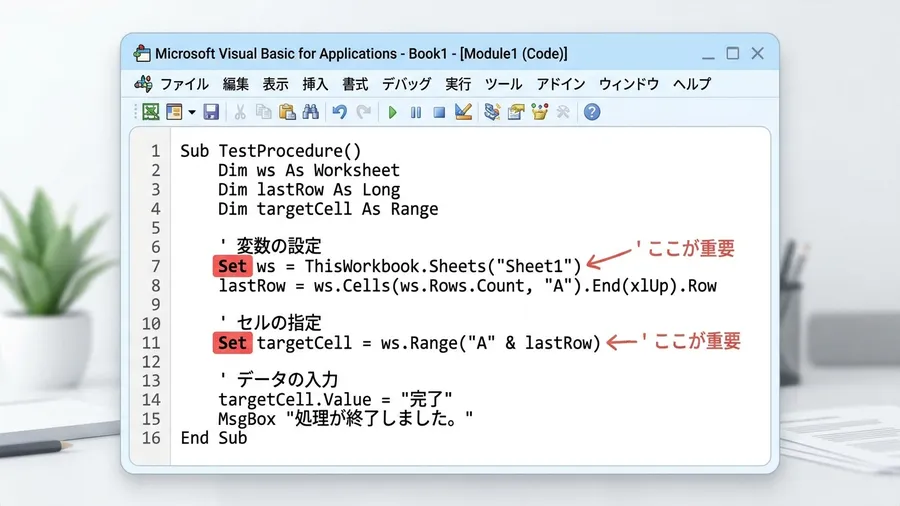900x506 pixels.
Task: Click the Undo arrow icon
Action: 339,112
